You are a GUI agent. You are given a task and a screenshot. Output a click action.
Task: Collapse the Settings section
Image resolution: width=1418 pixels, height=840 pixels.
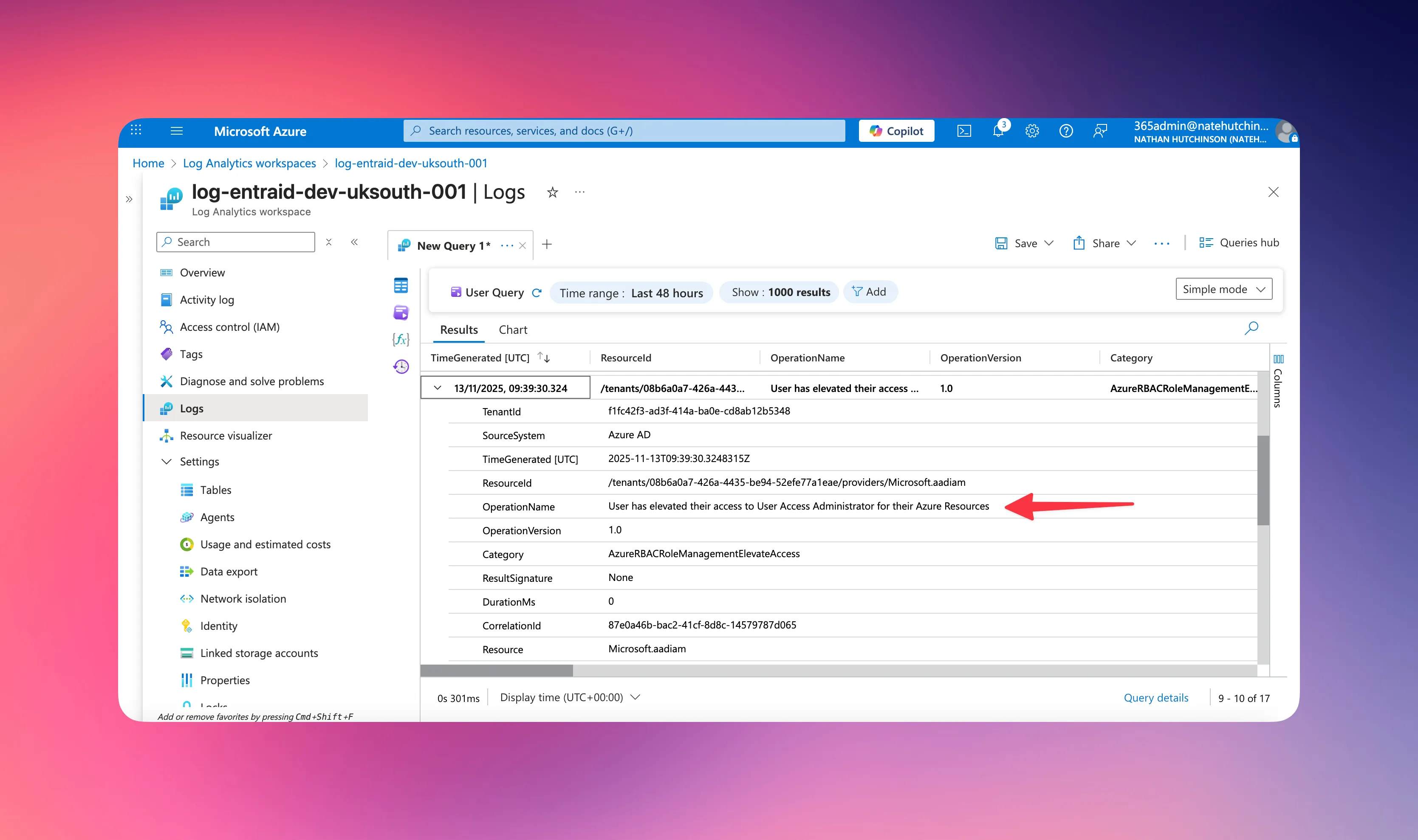pyautogui.click(x=167, y=462)
